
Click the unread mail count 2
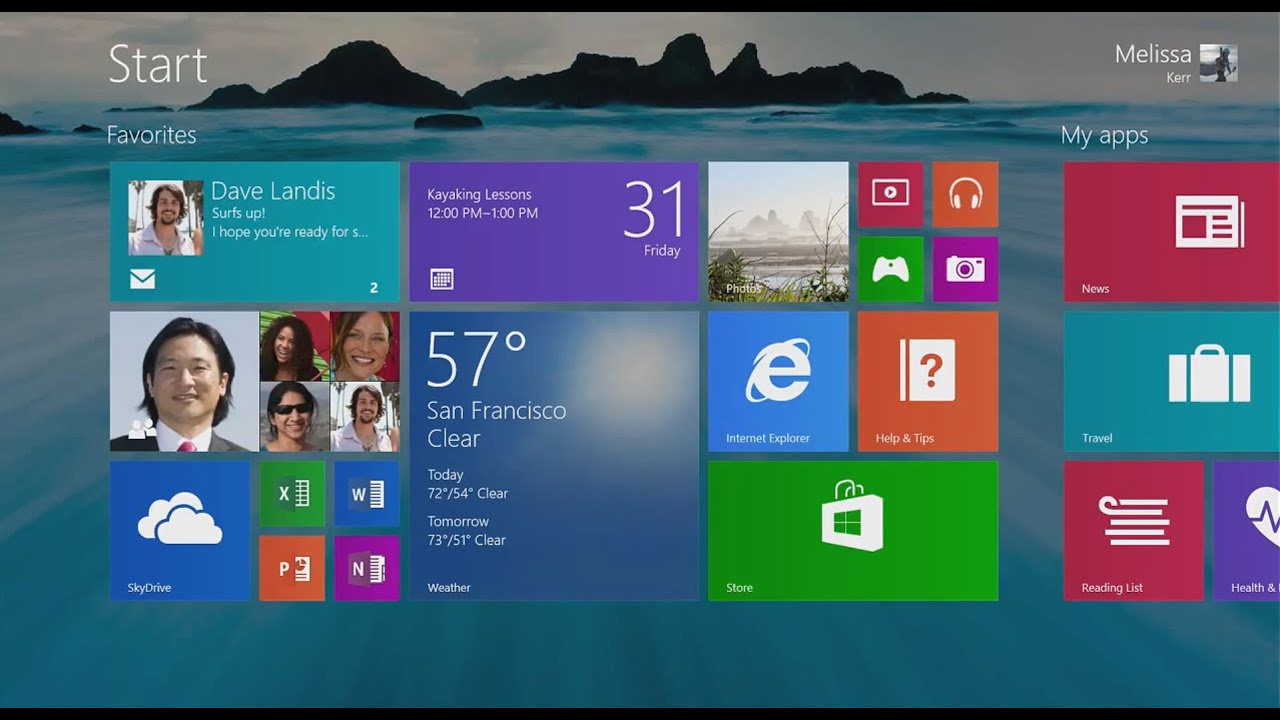[374, 288]
